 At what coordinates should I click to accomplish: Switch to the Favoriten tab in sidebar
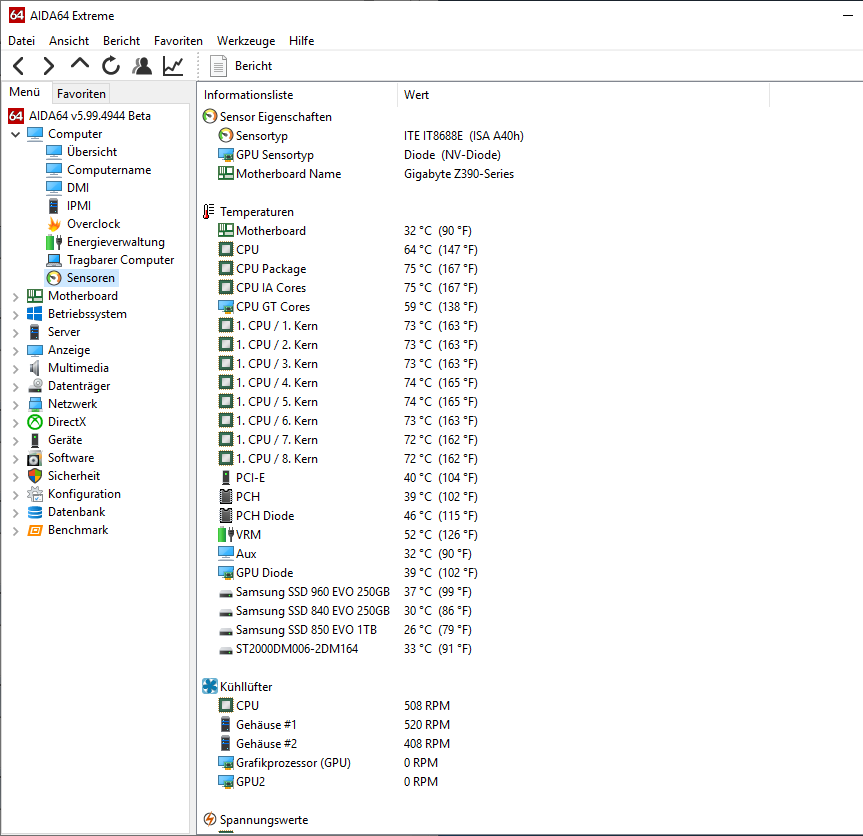click(81, 94)
